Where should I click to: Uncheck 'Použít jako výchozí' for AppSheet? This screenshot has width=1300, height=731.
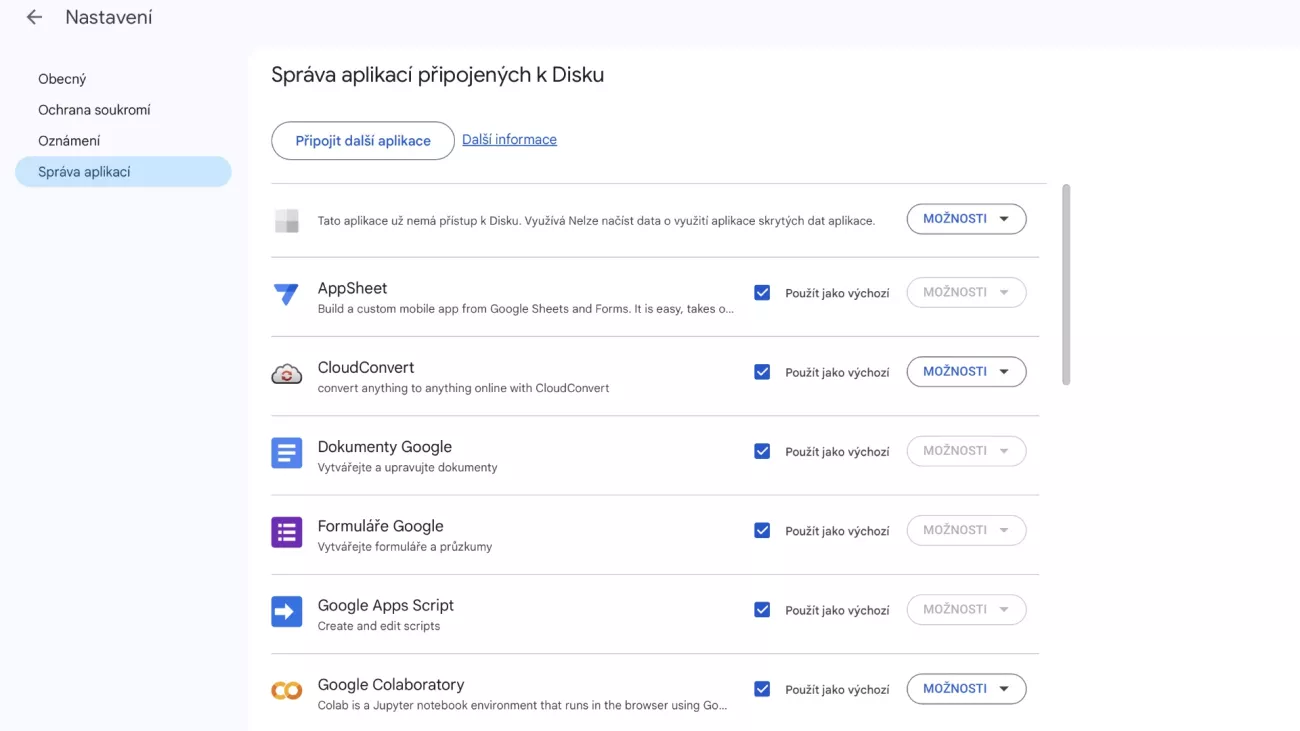pos(762,293)
